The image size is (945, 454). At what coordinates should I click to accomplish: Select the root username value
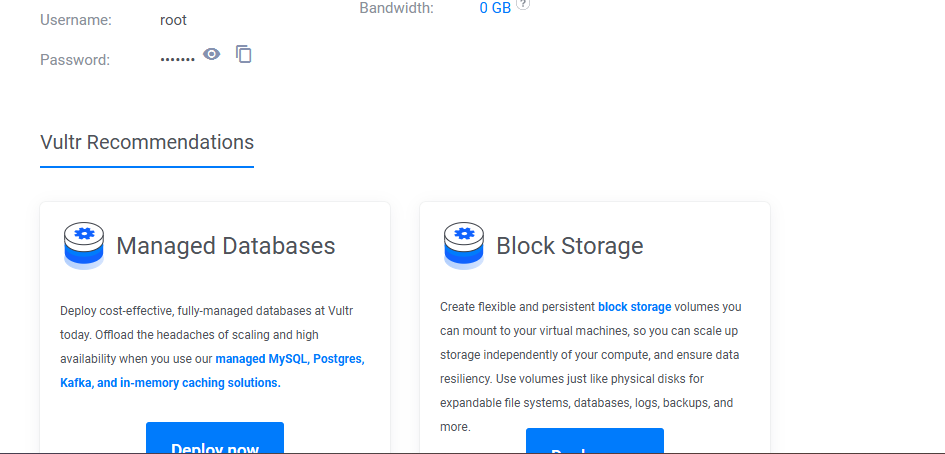[174, 20]
